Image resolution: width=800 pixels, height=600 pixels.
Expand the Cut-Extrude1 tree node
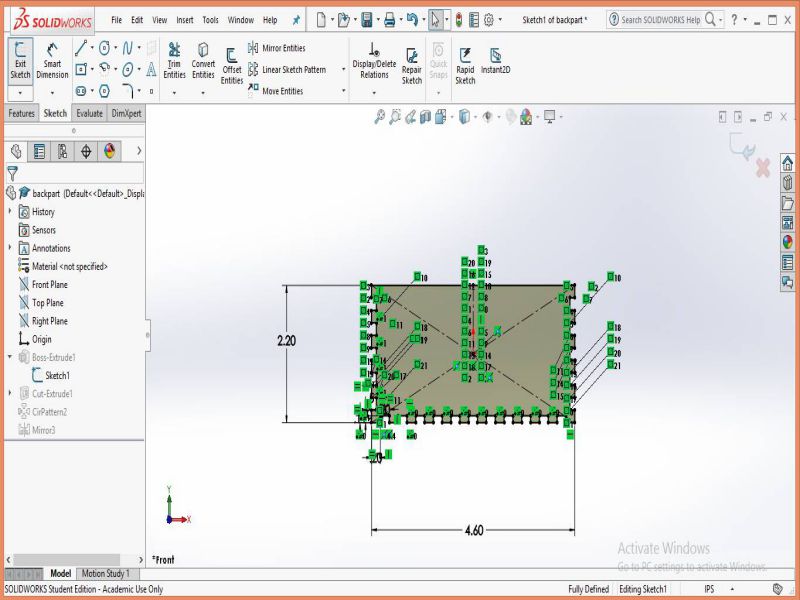click(x=9, y=393)
